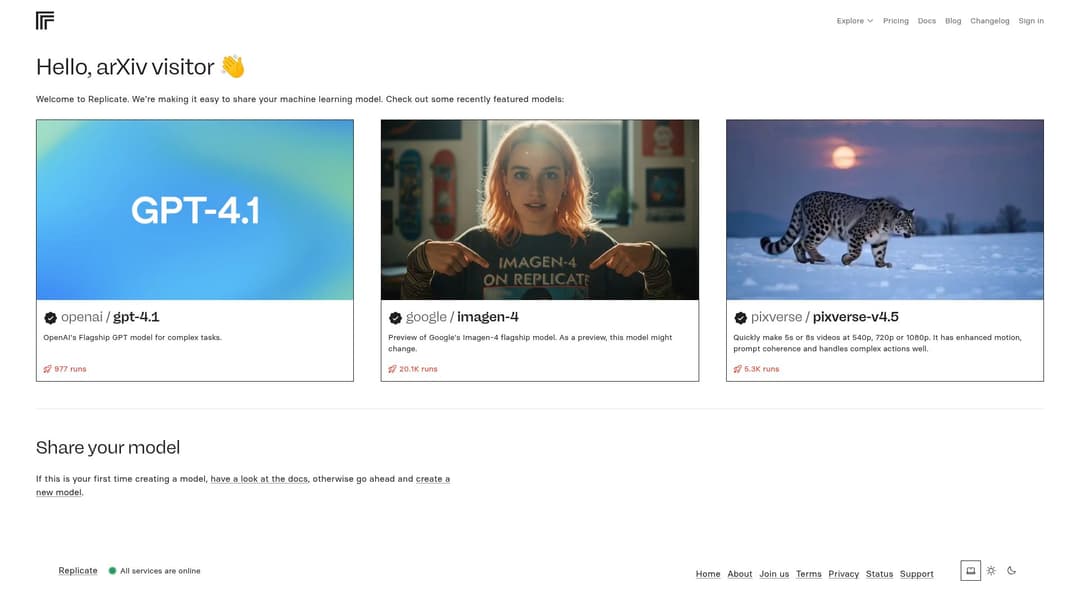Click the 'Share your model' heading
The image size is (1080, 608).
coord(108,448)
